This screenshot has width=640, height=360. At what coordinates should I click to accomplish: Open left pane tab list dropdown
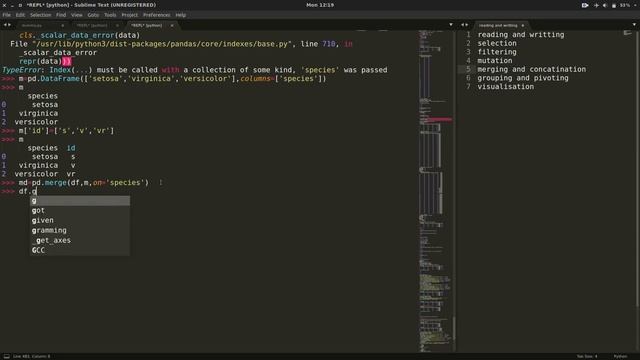[451, 25]
